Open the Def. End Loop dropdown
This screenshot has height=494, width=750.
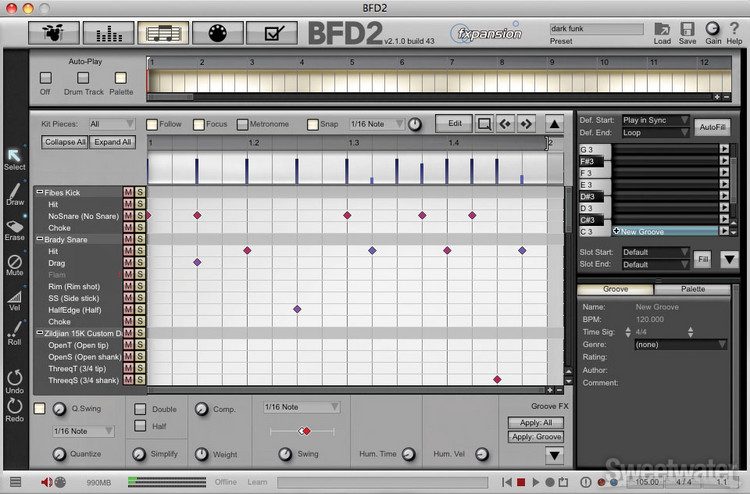(x=655, y=133)
